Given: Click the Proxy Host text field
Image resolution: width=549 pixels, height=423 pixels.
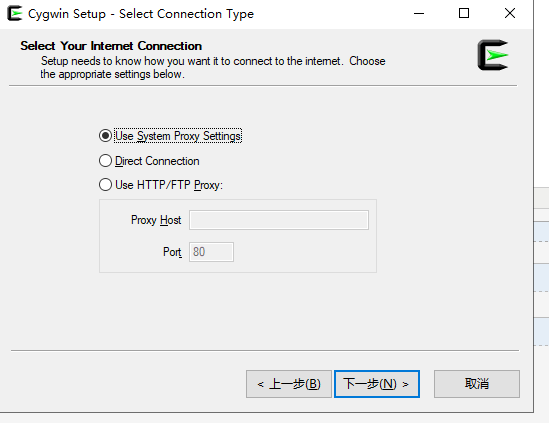Looking at the screenshot, I should (279, 220).
